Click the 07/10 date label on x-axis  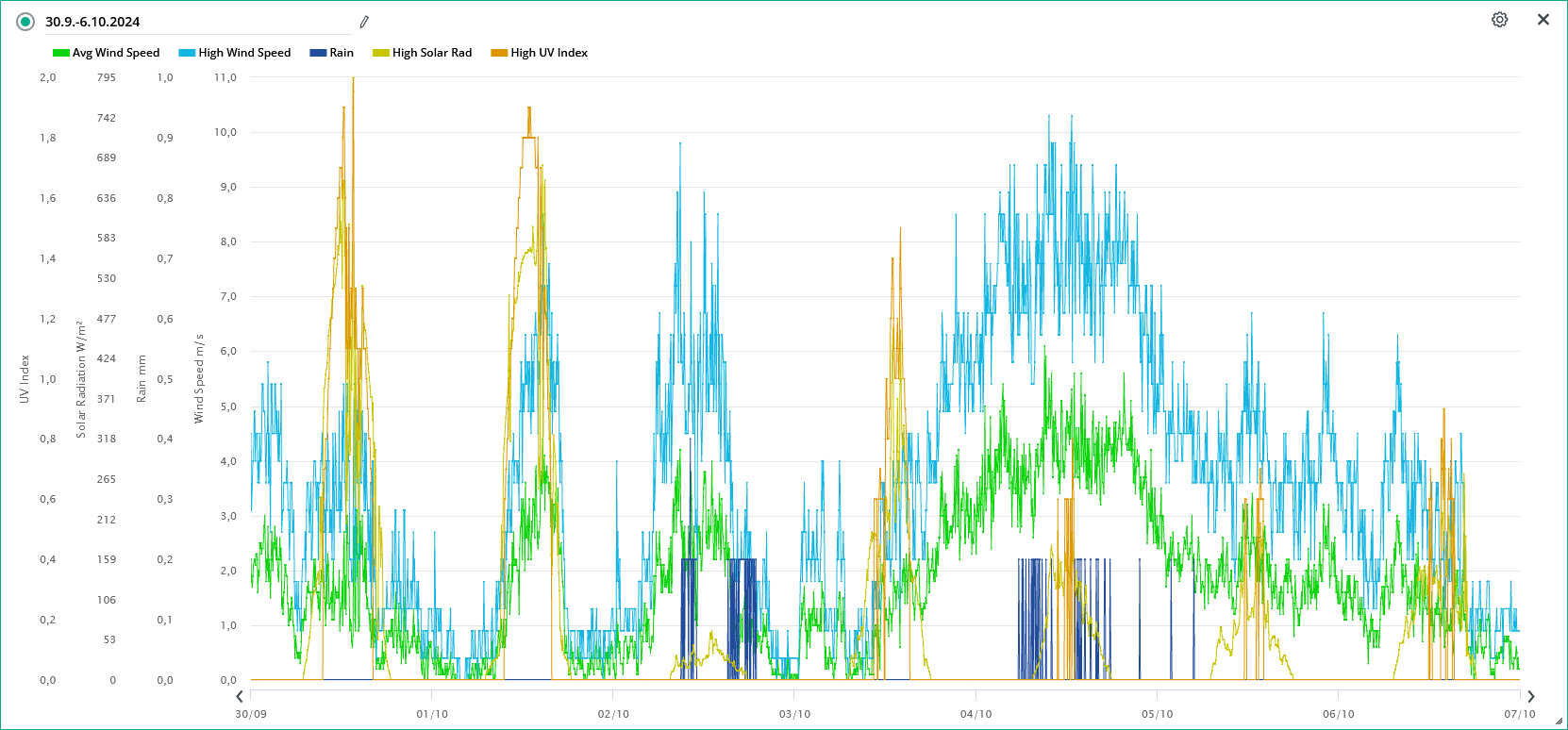tap(1519, 714)
